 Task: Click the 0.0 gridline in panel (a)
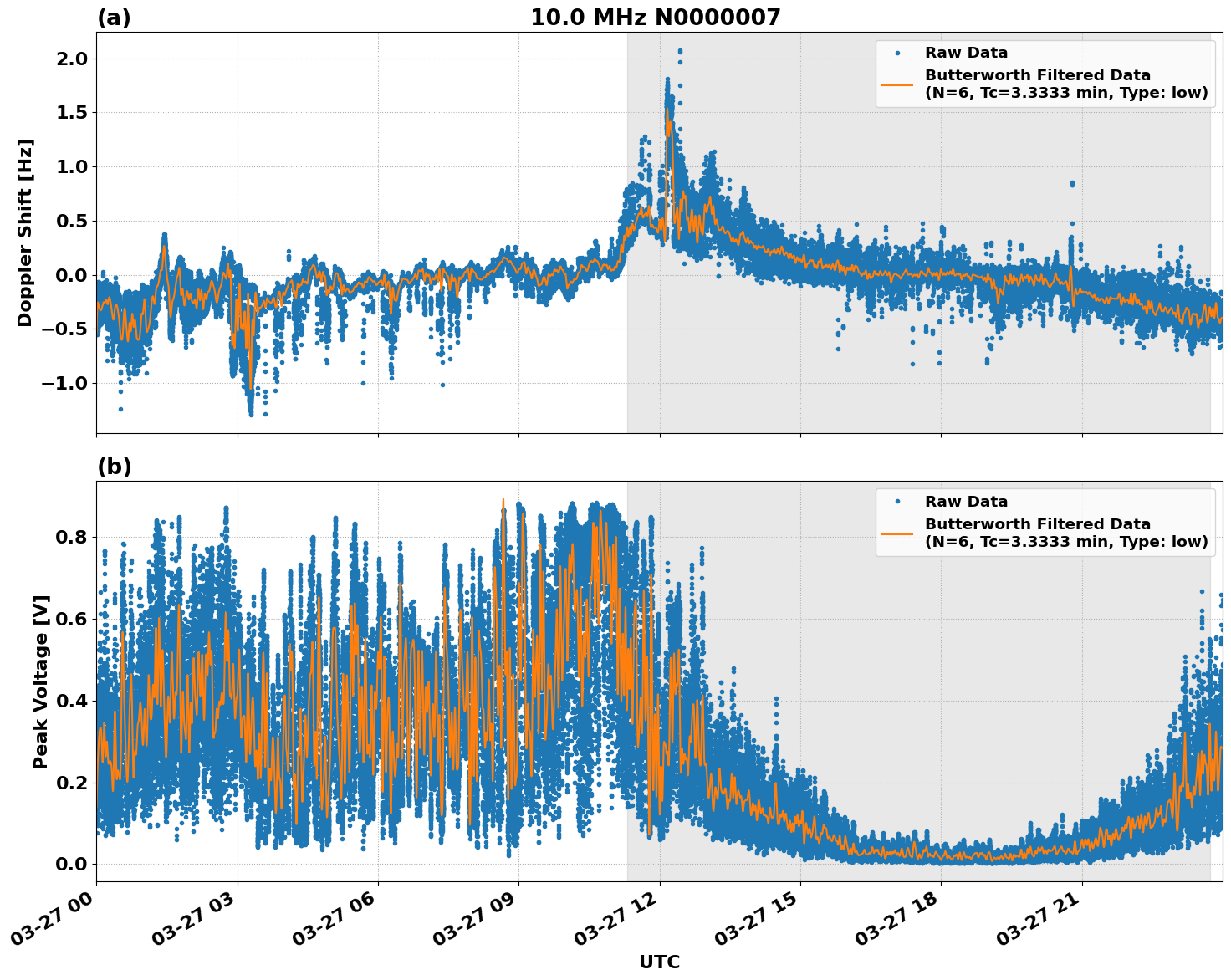pos(502,274)
